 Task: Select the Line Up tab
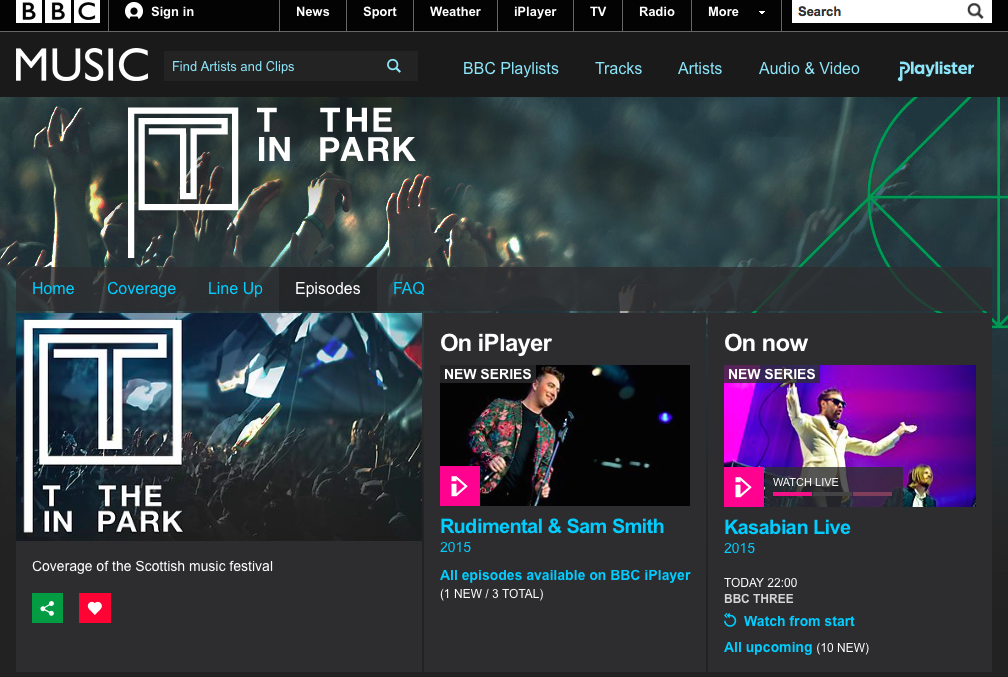coord(235,289)
